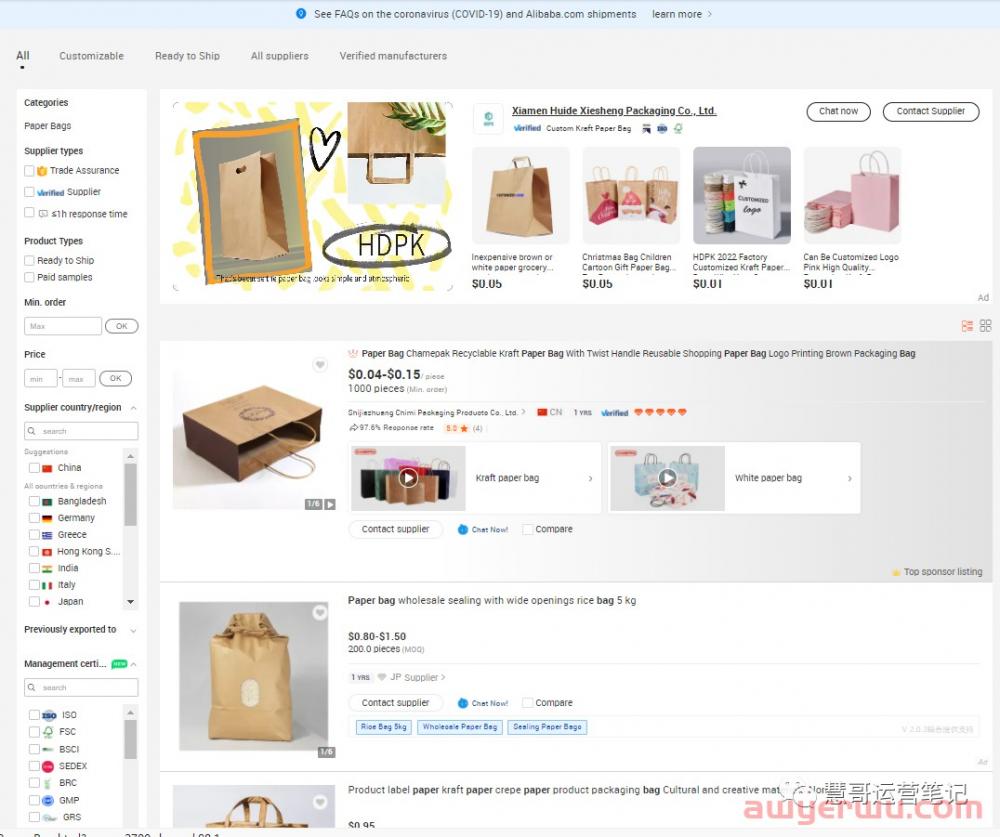Switch to the Ready to Ship tab
The height and width of the screenshot is (837, 1000).
point(188,56)
